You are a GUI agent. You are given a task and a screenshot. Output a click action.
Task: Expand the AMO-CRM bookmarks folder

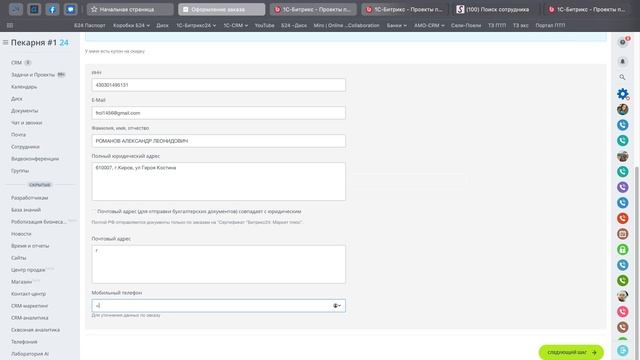pos(429,25)
